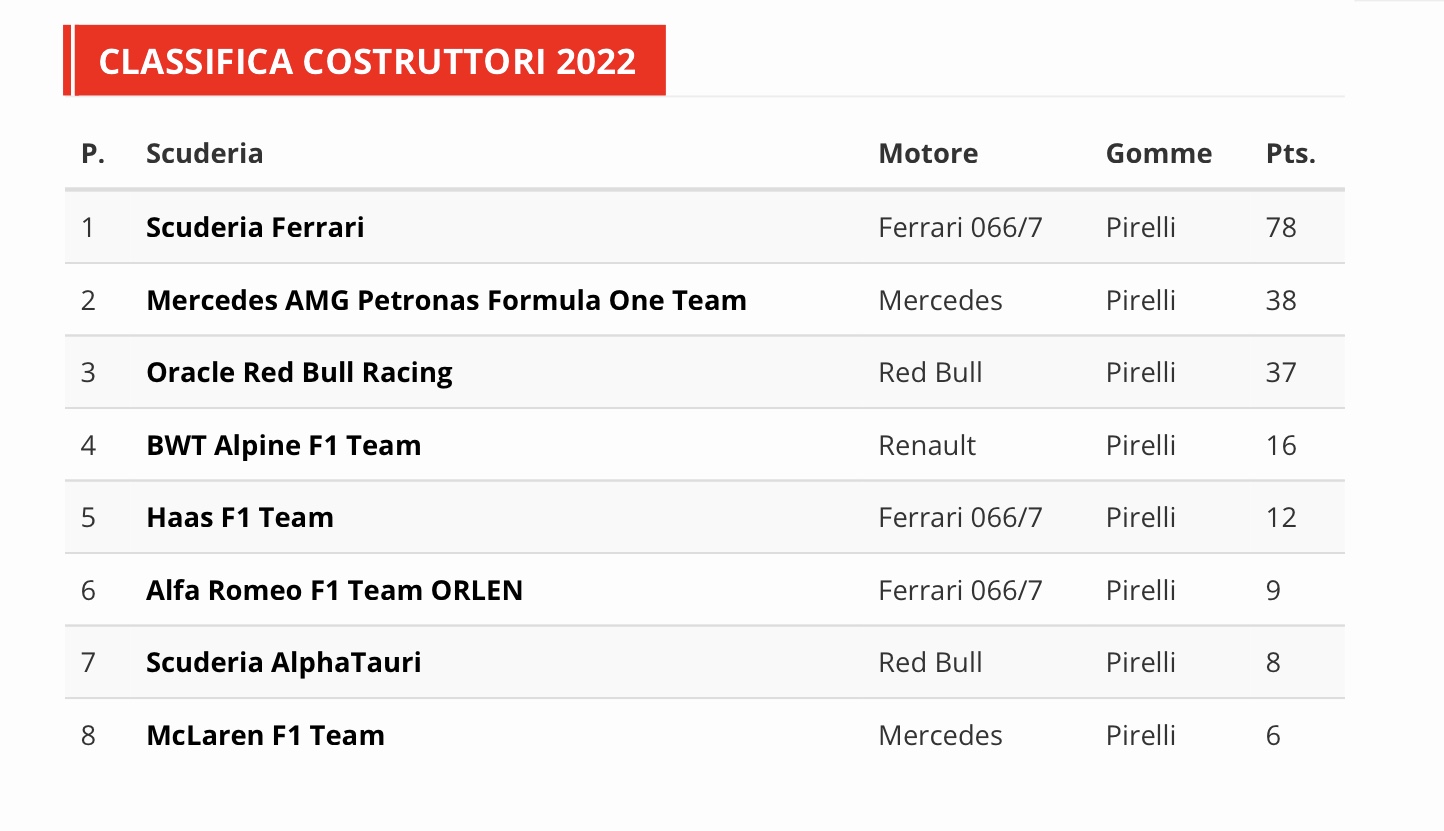Click the Mercedes engine cell for McLaren
This screenshot has width=1444, height=831.
click(x=940, y=735)
